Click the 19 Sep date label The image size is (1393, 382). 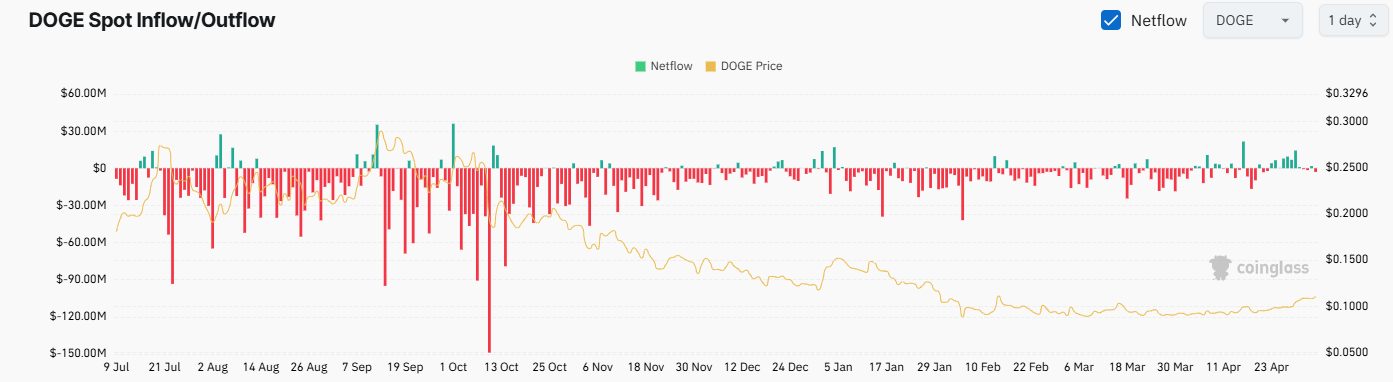tap(406, 368)
